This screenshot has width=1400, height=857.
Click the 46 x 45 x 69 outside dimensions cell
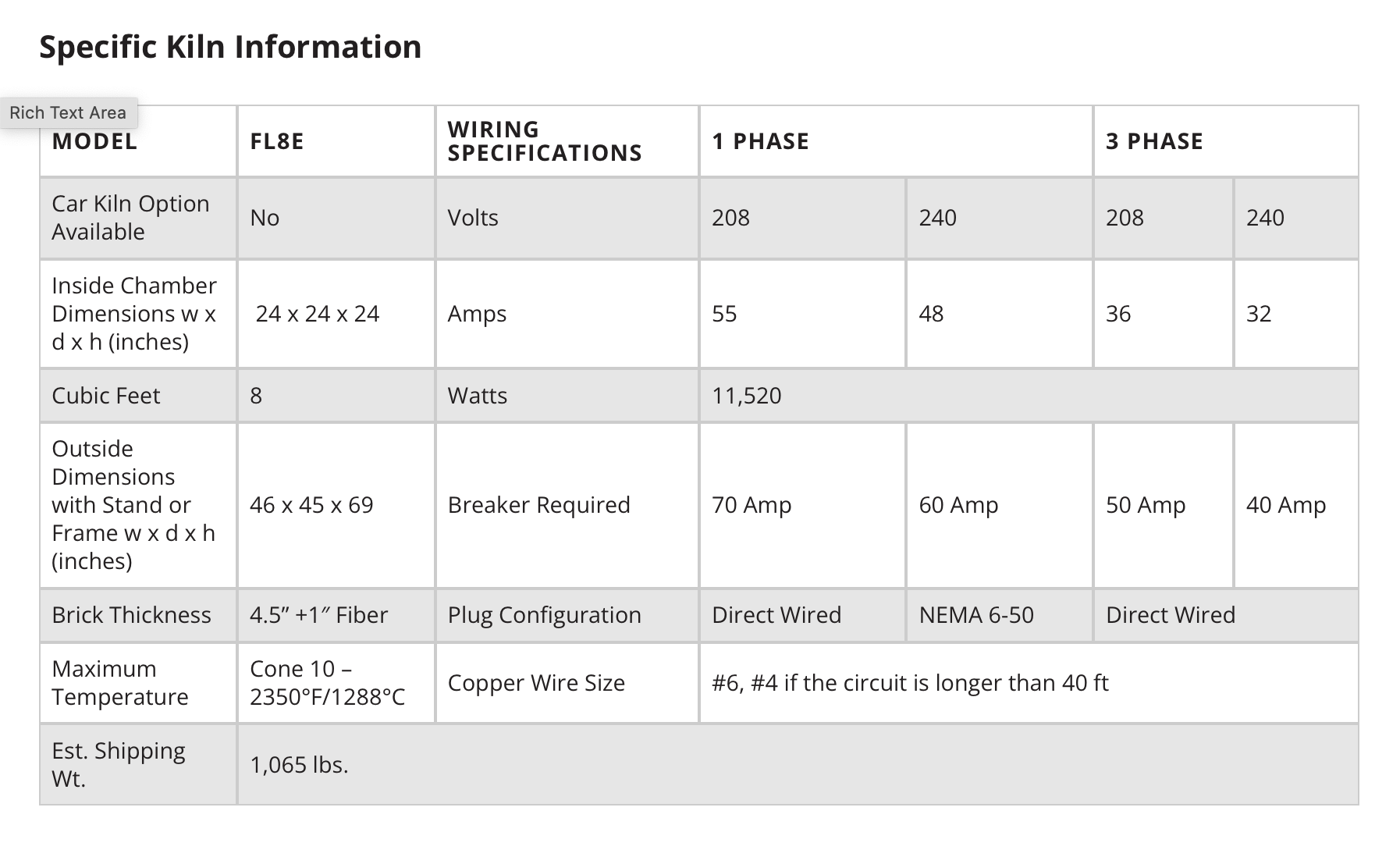coord(336,505)
